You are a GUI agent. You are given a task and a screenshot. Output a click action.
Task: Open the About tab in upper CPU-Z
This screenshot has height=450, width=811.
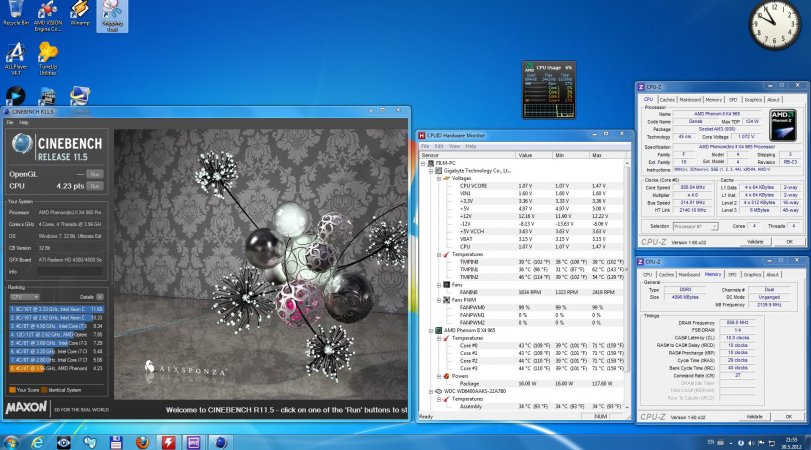[773, 100]
